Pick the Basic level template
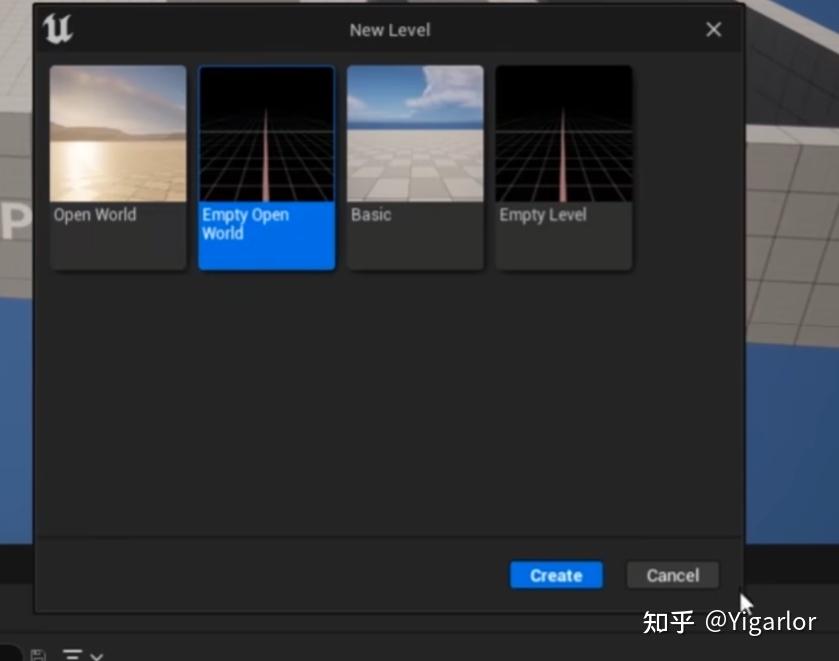Screen dimensions: 839x661 pyautogui.click(x=415, y=168)
